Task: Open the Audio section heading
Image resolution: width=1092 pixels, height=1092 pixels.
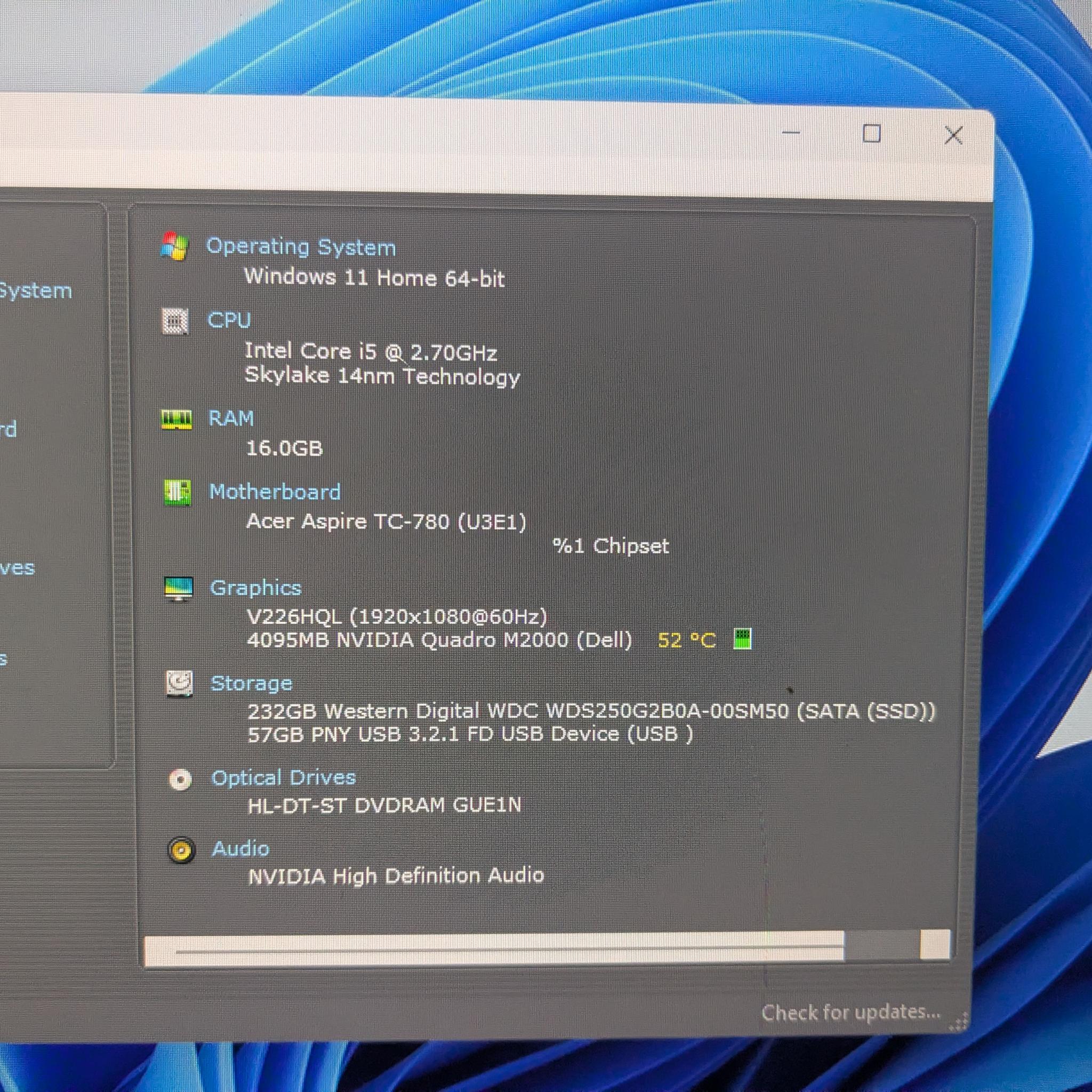Action: pyautogui.click(x=241, y=849)
